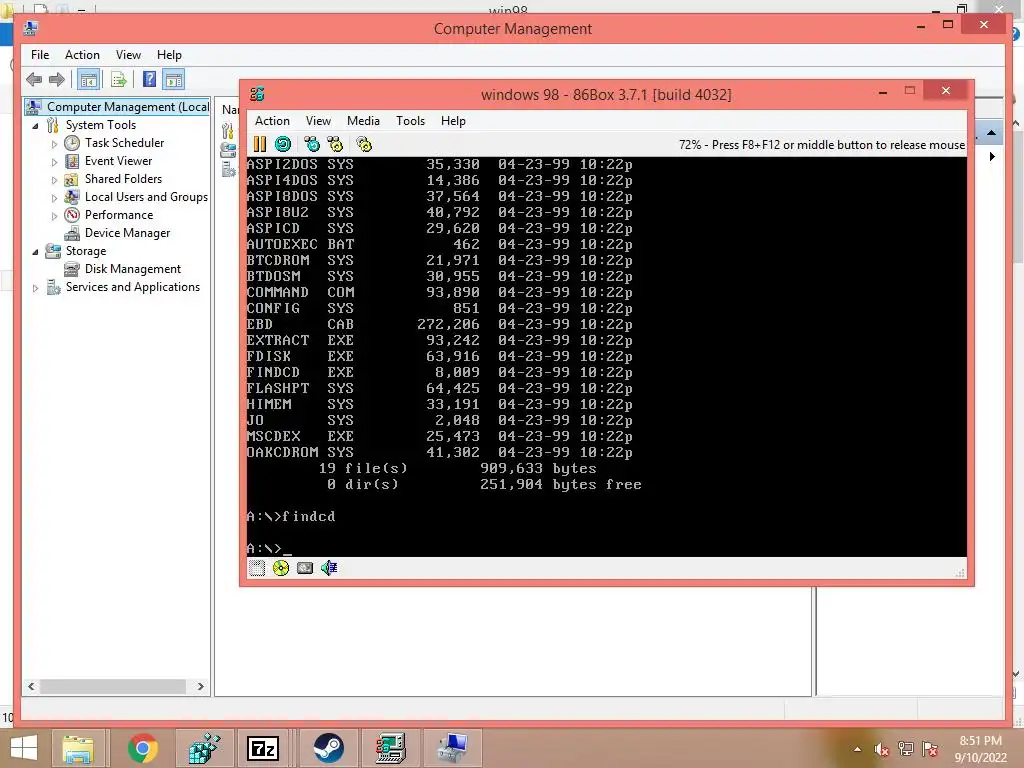Toggle the Action pane toolbar button
The width and height of the screenshot is (1024, 768).
click(174, 80)
